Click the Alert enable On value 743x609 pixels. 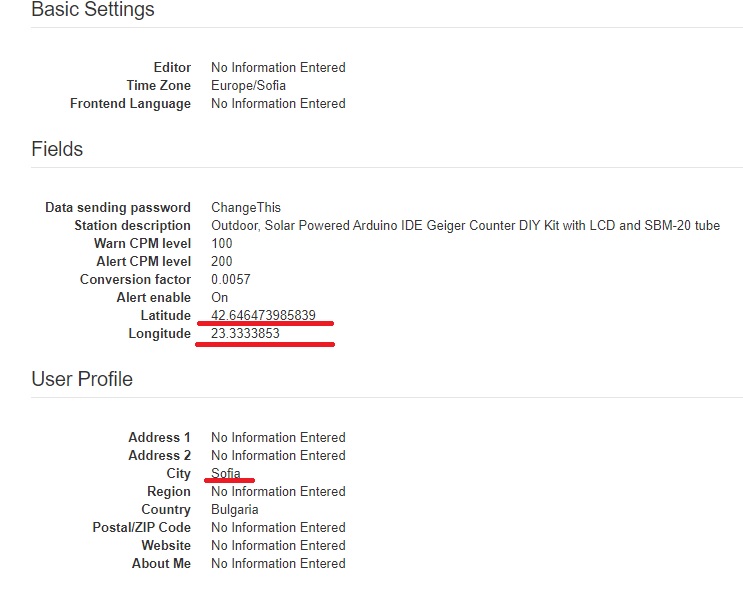point(220,297)
